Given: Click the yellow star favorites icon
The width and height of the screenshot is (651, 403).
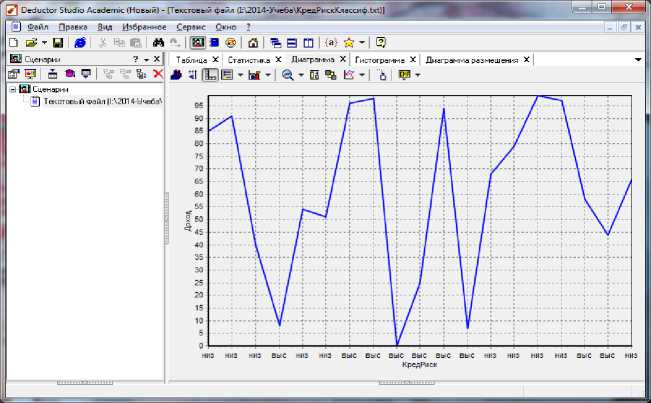Looking at the screenshot, I should (x=349, y=43).
